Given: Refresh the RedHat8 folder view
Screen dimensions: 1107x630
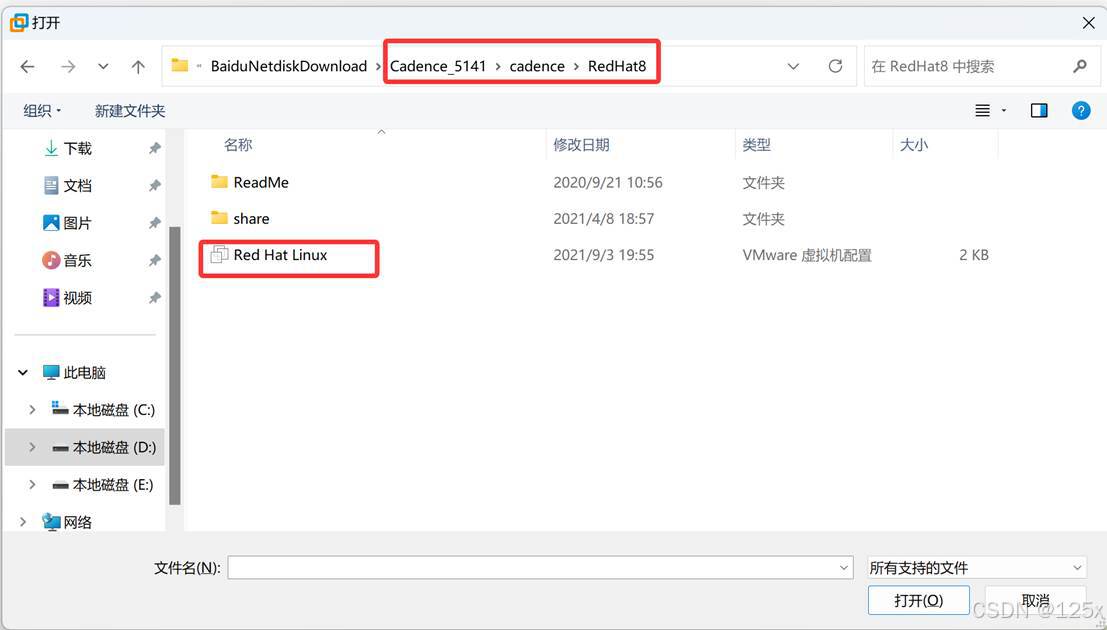Looking at the screenshot, I should 835,66.
